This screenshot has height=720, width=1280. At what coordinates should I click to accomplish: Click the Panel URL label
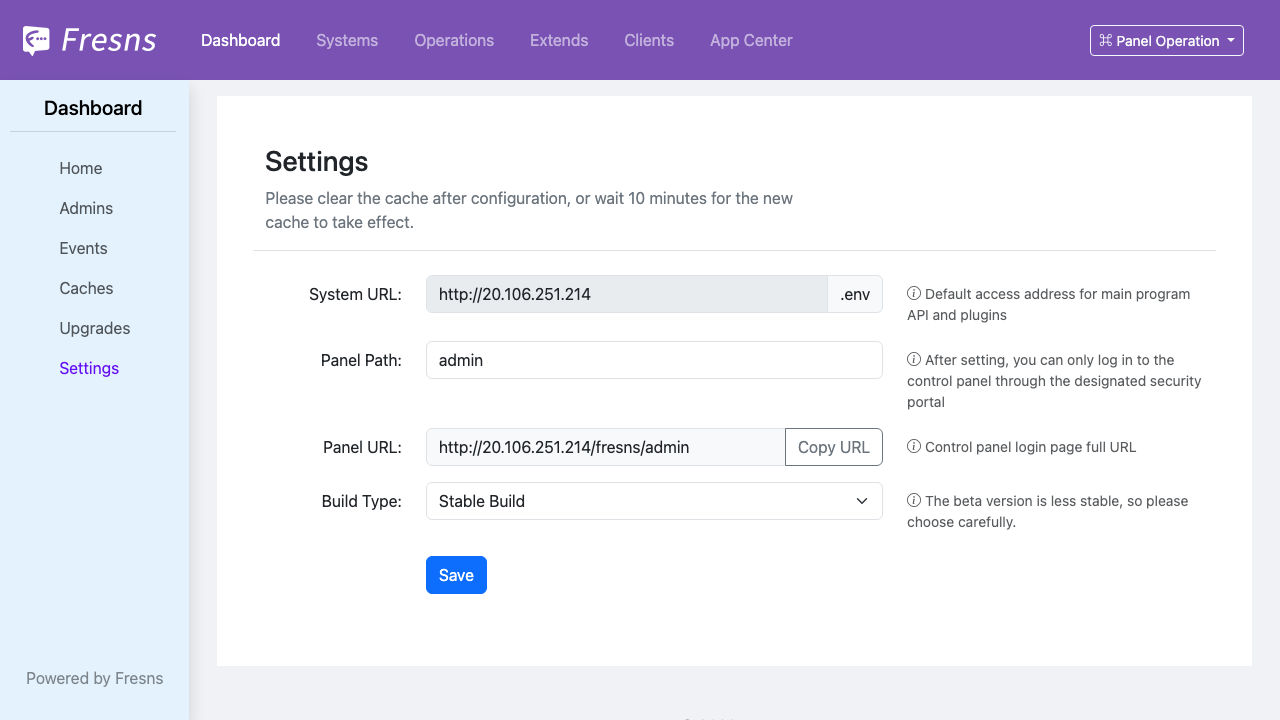(362, 447)
